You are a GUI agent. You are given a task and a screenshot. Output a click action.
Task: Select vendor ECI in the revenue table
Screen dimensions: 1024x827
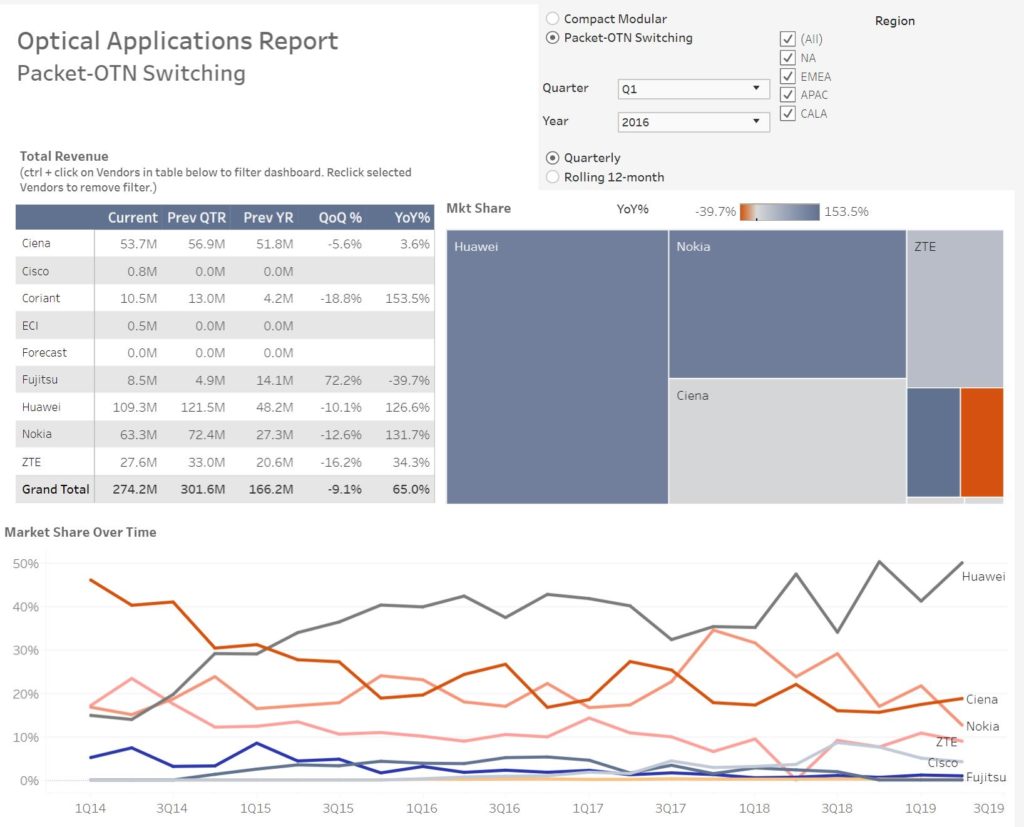(x=30, y=325)
